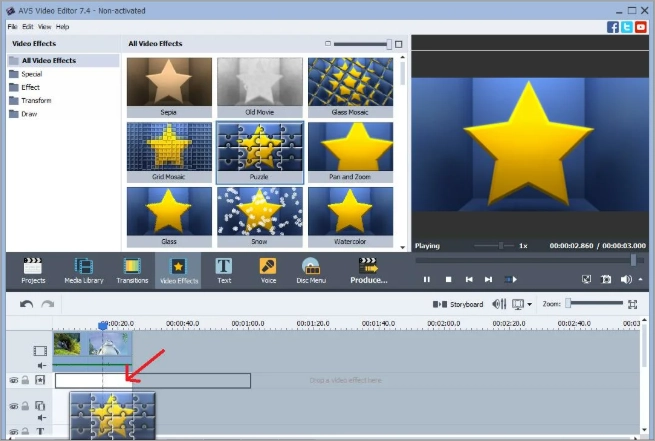Open the preview monitor dropdown arrow

coord(529,304)
